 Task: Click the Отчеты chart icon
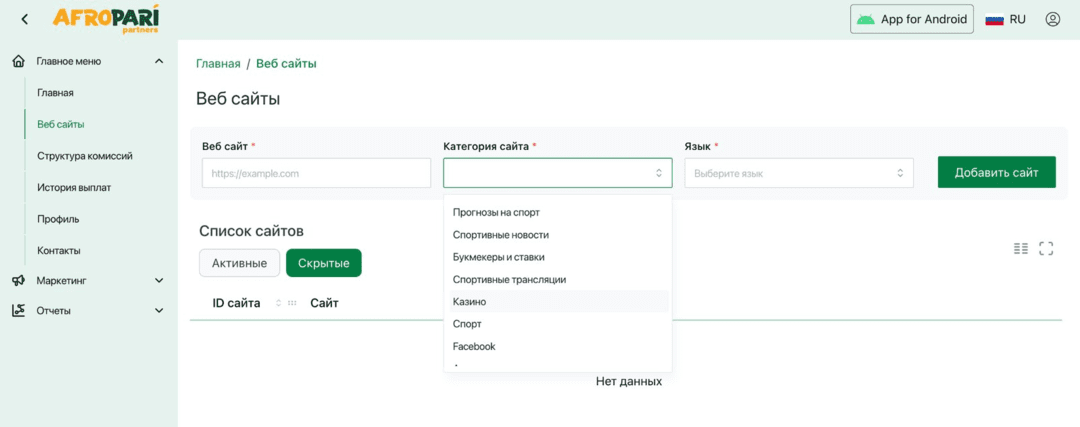[x=19, y=311]
